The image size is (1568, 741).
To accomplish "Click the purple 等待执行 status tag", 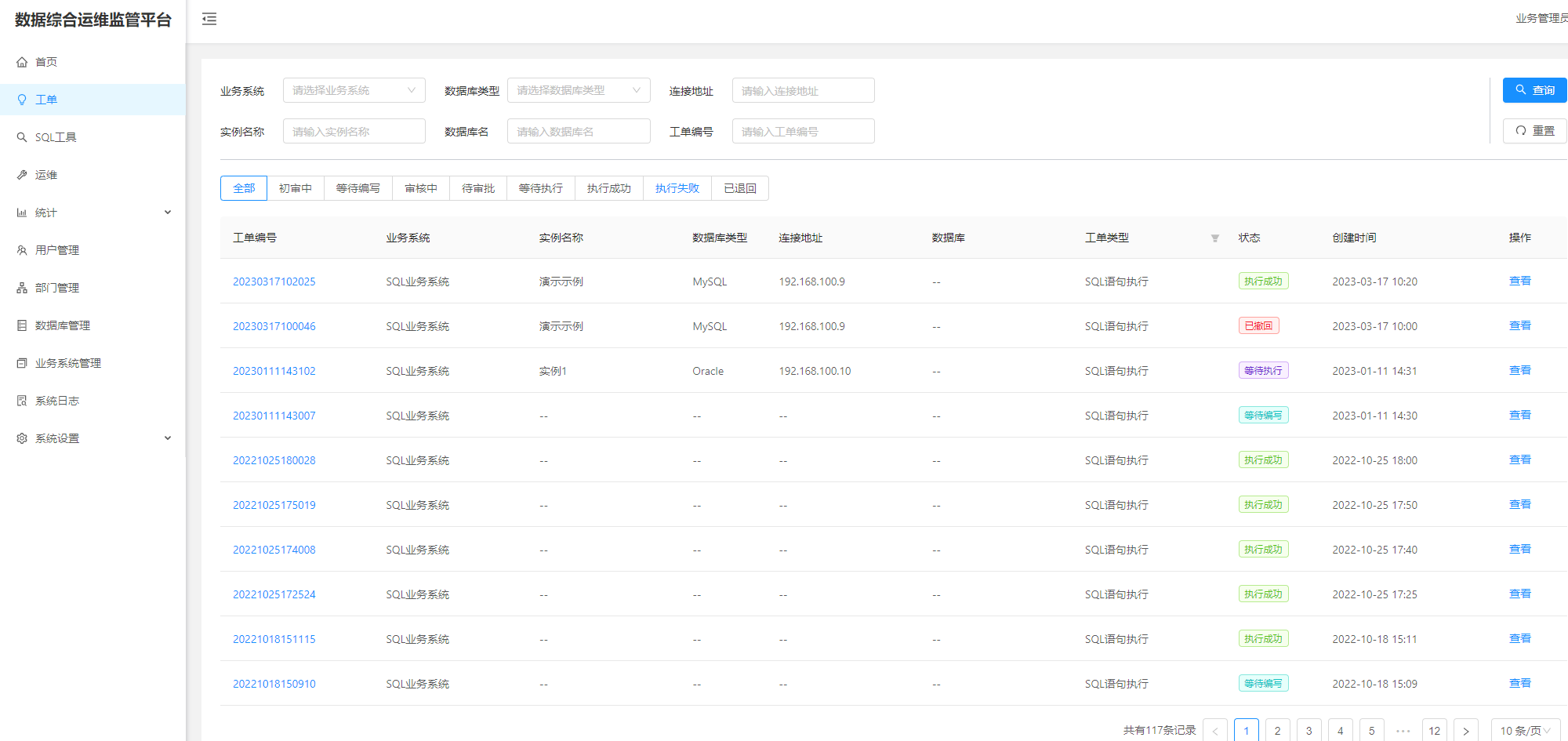I will coord(1264,370).
